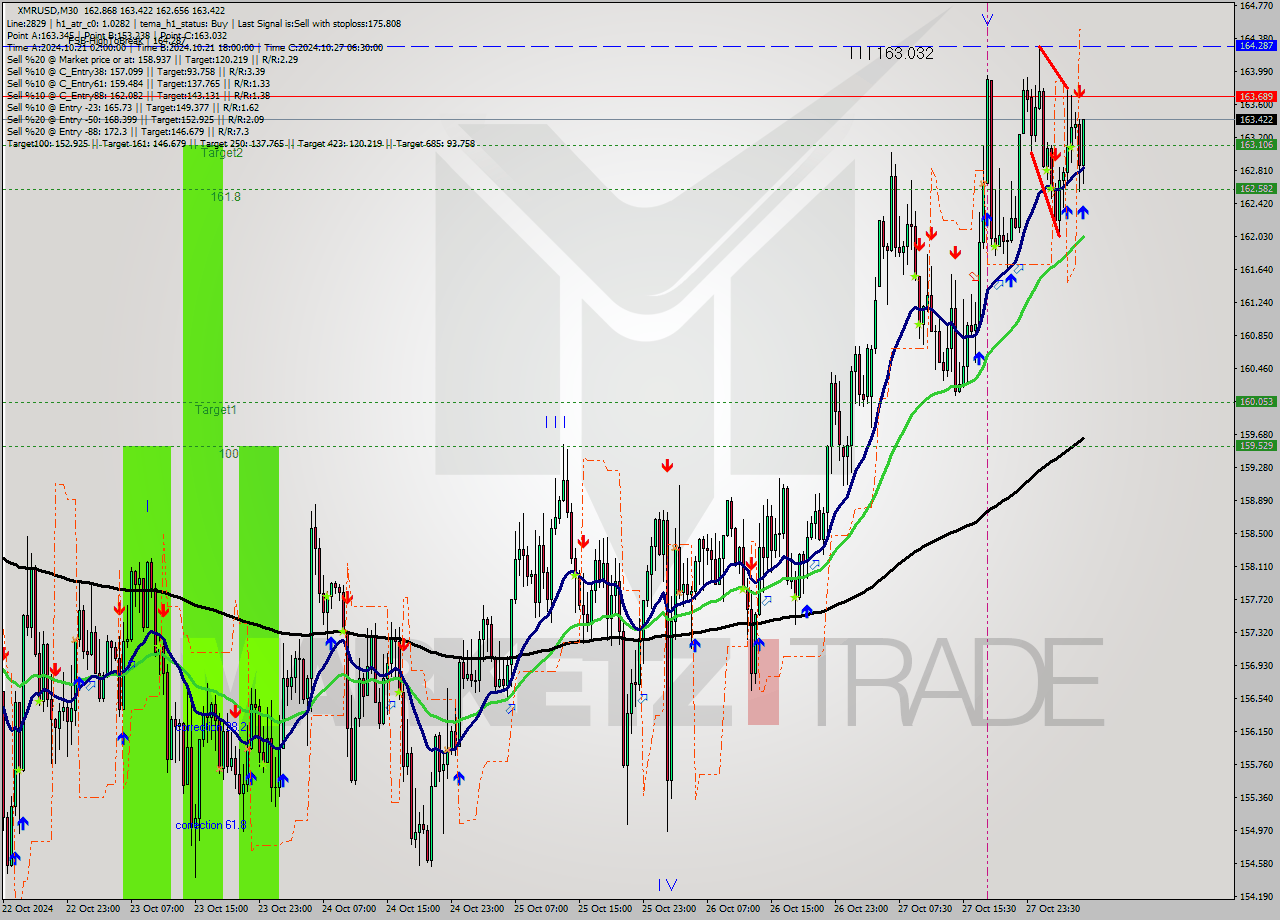Click the '26 Oct 07:00' time label
The height and width of the screenshot is (920, 1280).
pyautogui.click(x=733, y=909)
